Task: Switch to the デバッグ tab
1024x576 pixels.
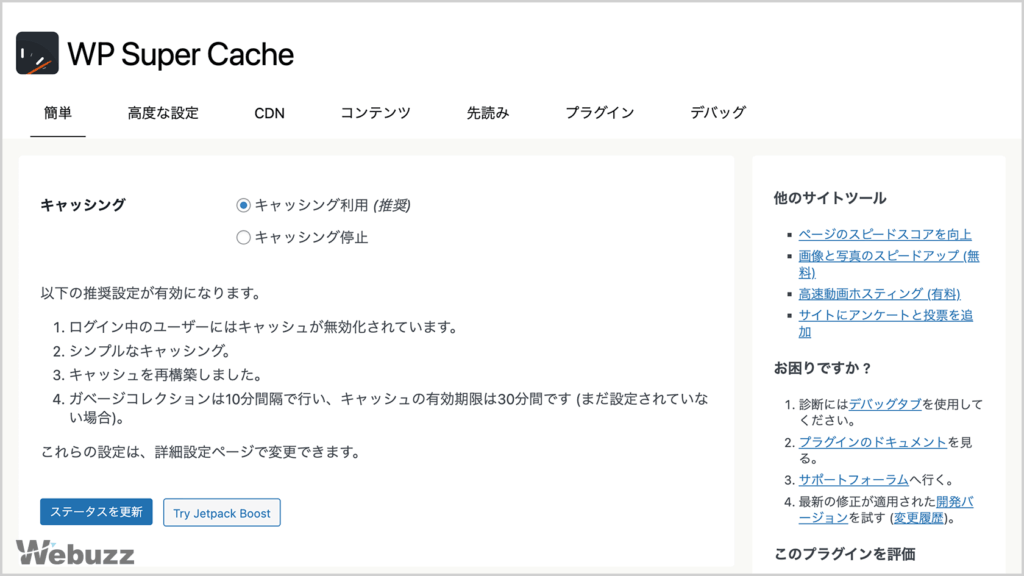Action: click(x=718, y=113)
